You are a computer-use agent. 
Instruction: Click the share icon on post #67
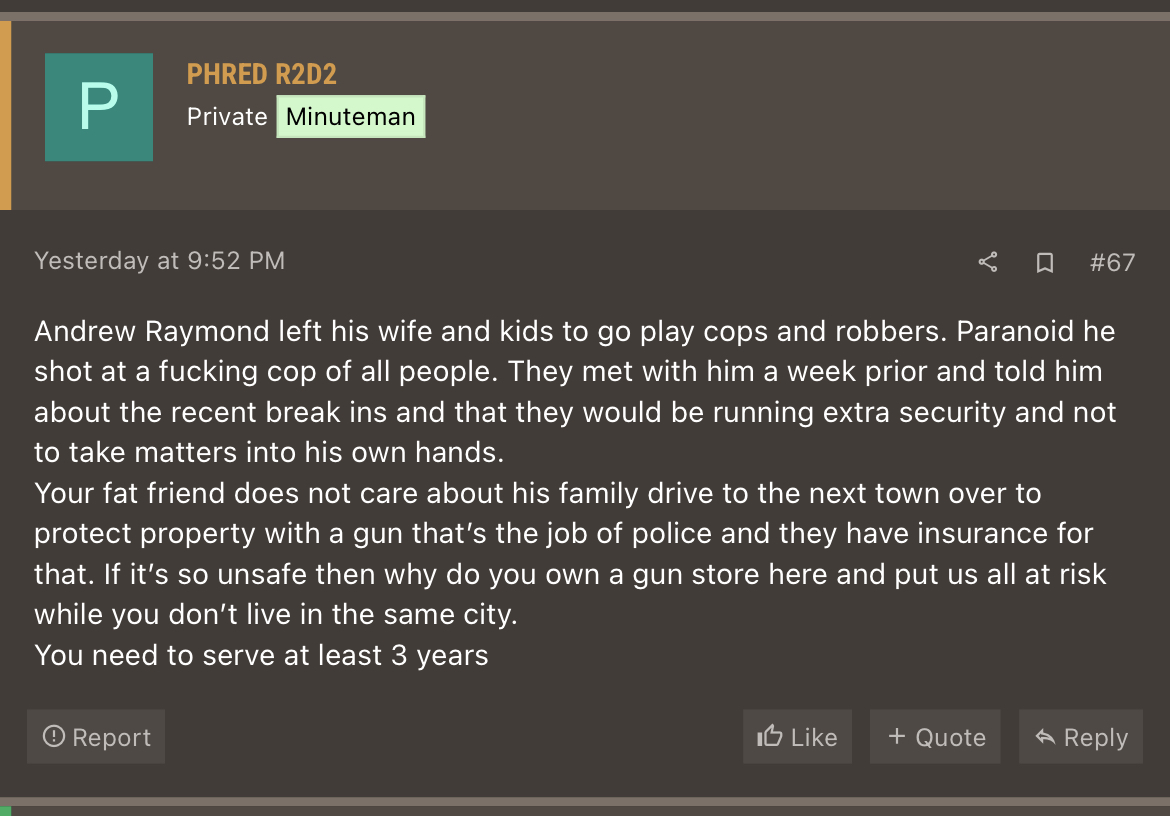988,262
